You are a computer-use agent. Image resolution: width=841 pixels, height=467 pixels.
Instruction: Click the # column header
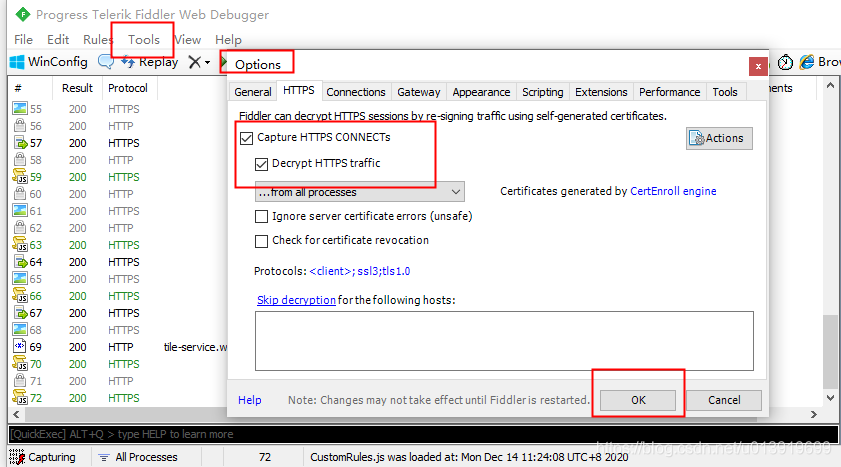click(x=18, y=88)
